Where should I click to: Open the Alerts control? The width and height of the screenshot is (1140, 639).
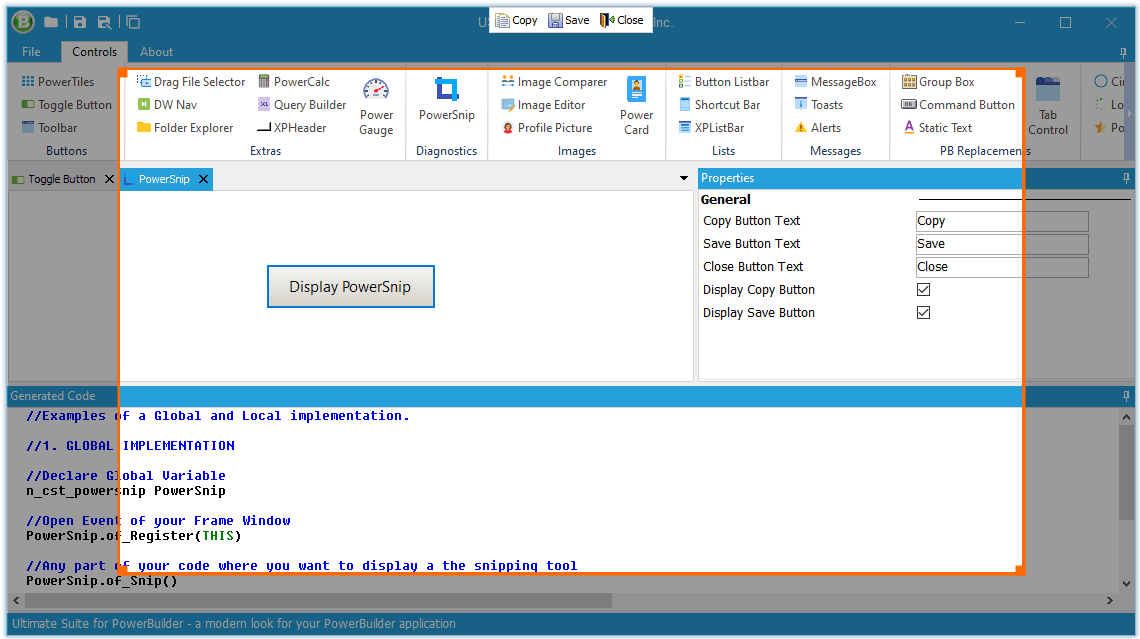818,128
